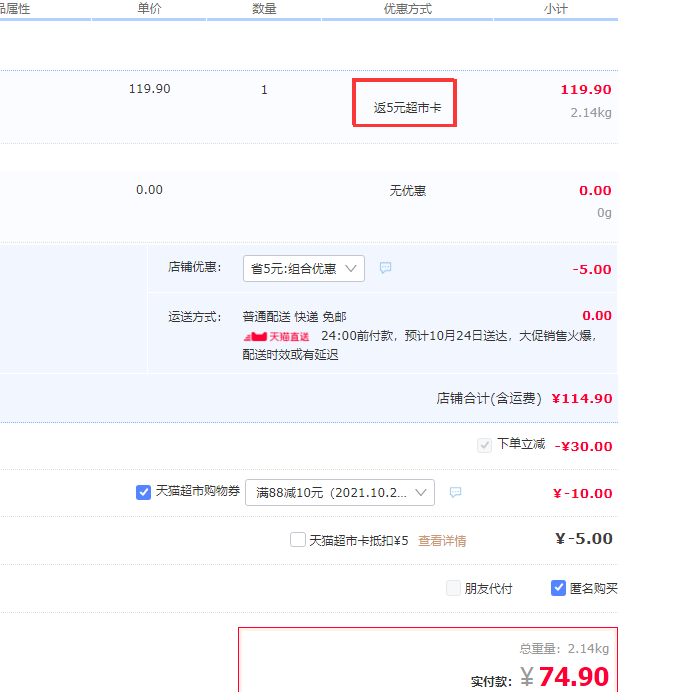Viewport: 686px width, 692px height.
Task: Uncheck the 匿名购买 checkbox
Action: pyautogui.click(x=558, y=588)
